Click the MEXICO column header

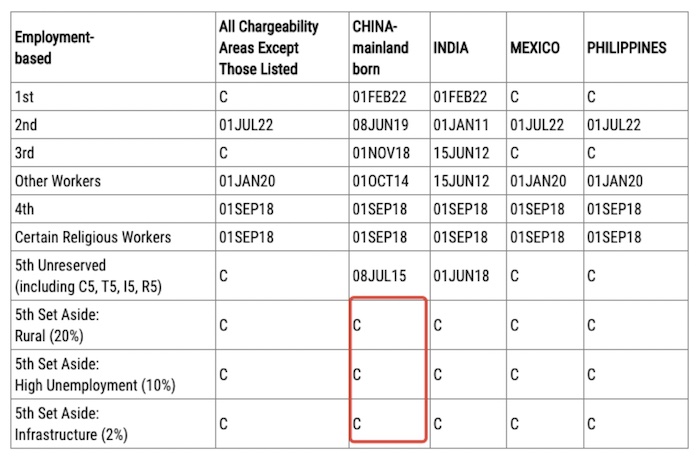pyautogui.click(x=545, y=47)
